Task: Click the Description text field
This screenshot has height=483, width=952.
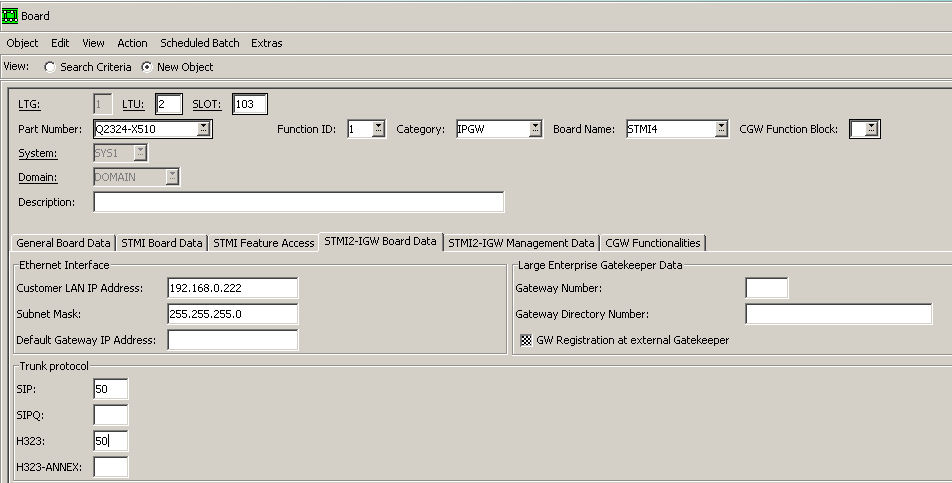Action: pos(298,202)
